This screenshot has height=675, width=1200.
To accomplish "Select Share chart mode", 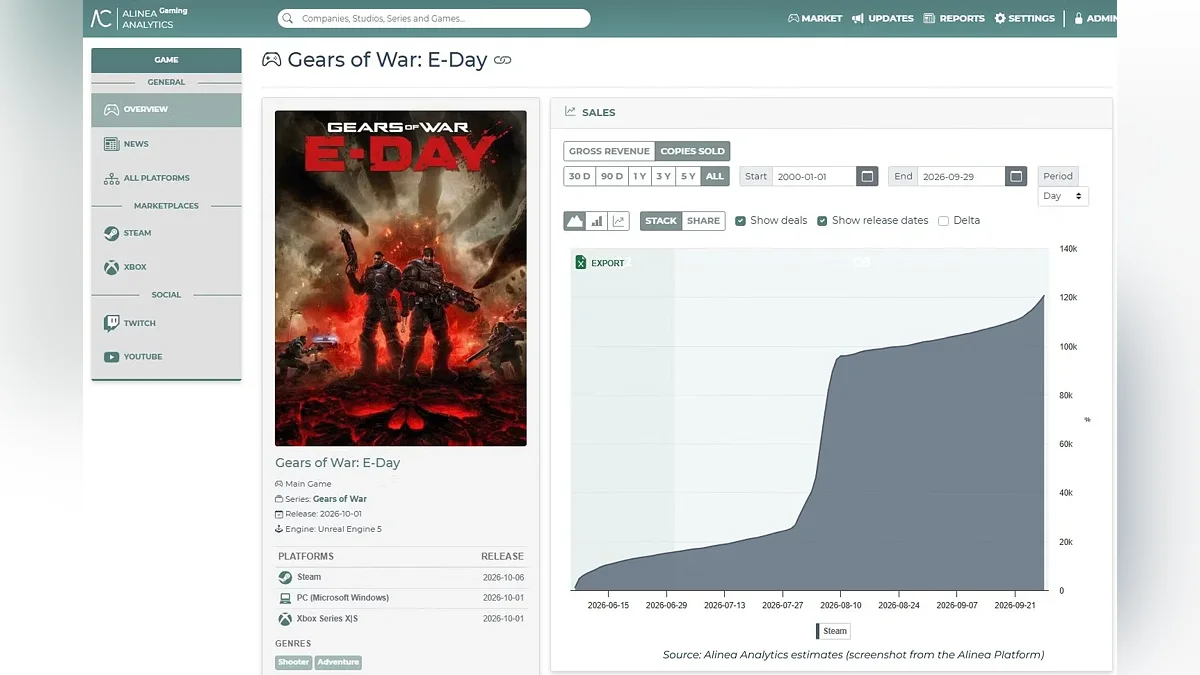I will coord(704,221).
